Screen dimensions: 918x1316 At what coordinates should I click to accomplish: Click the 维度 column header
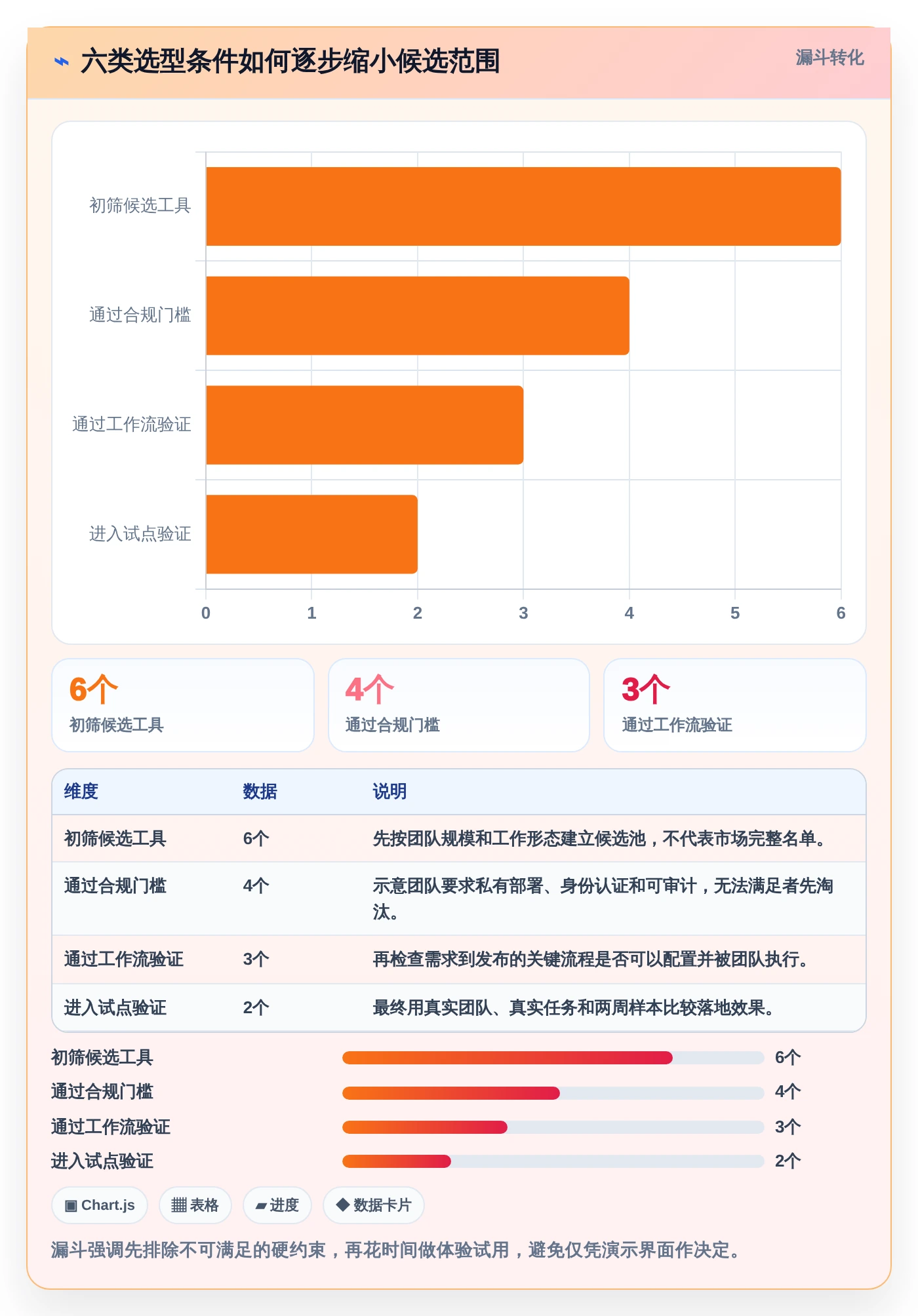[x=81, y=792]
